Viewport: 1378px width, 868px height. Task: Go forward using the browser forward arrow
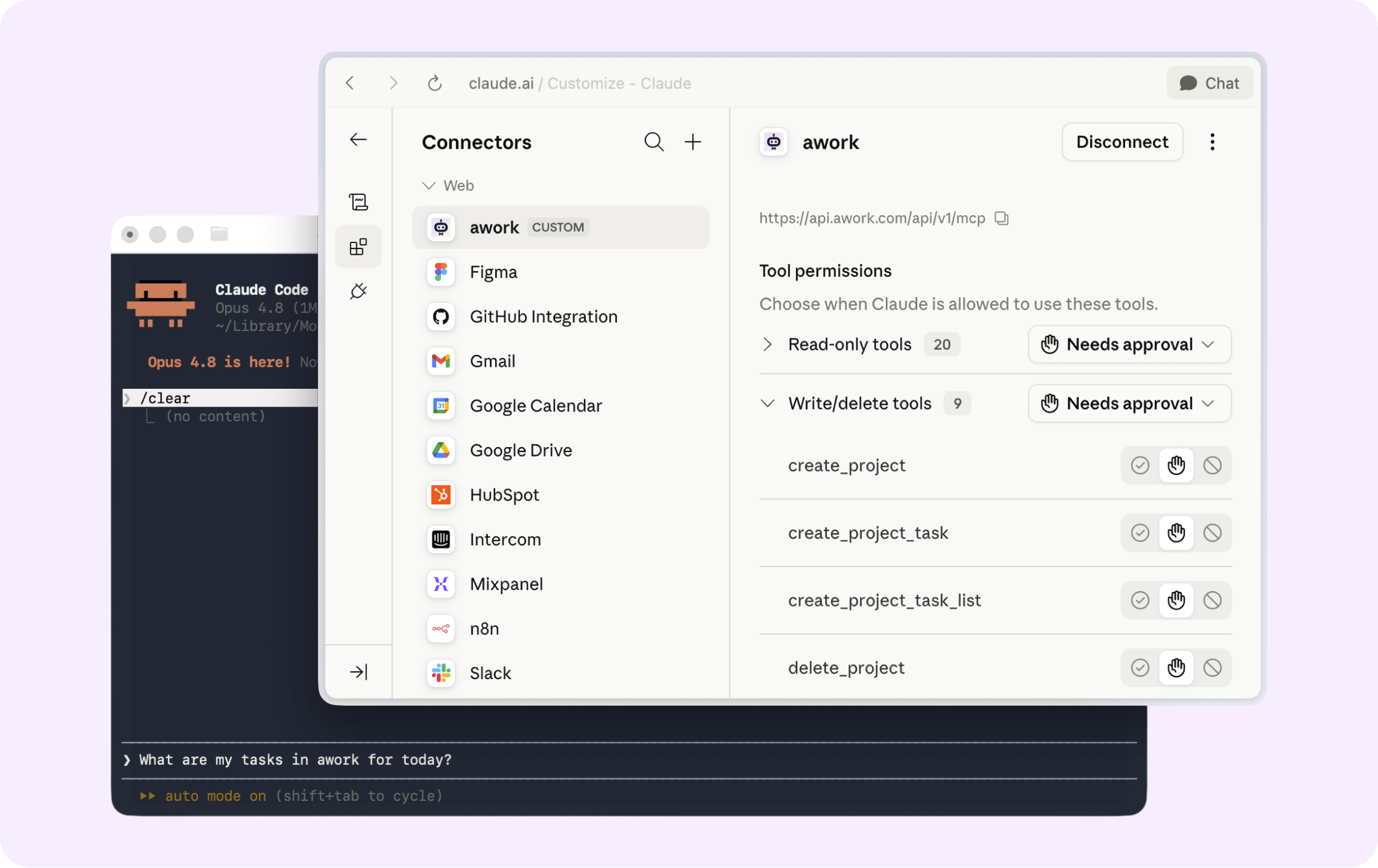click(393, 83)
